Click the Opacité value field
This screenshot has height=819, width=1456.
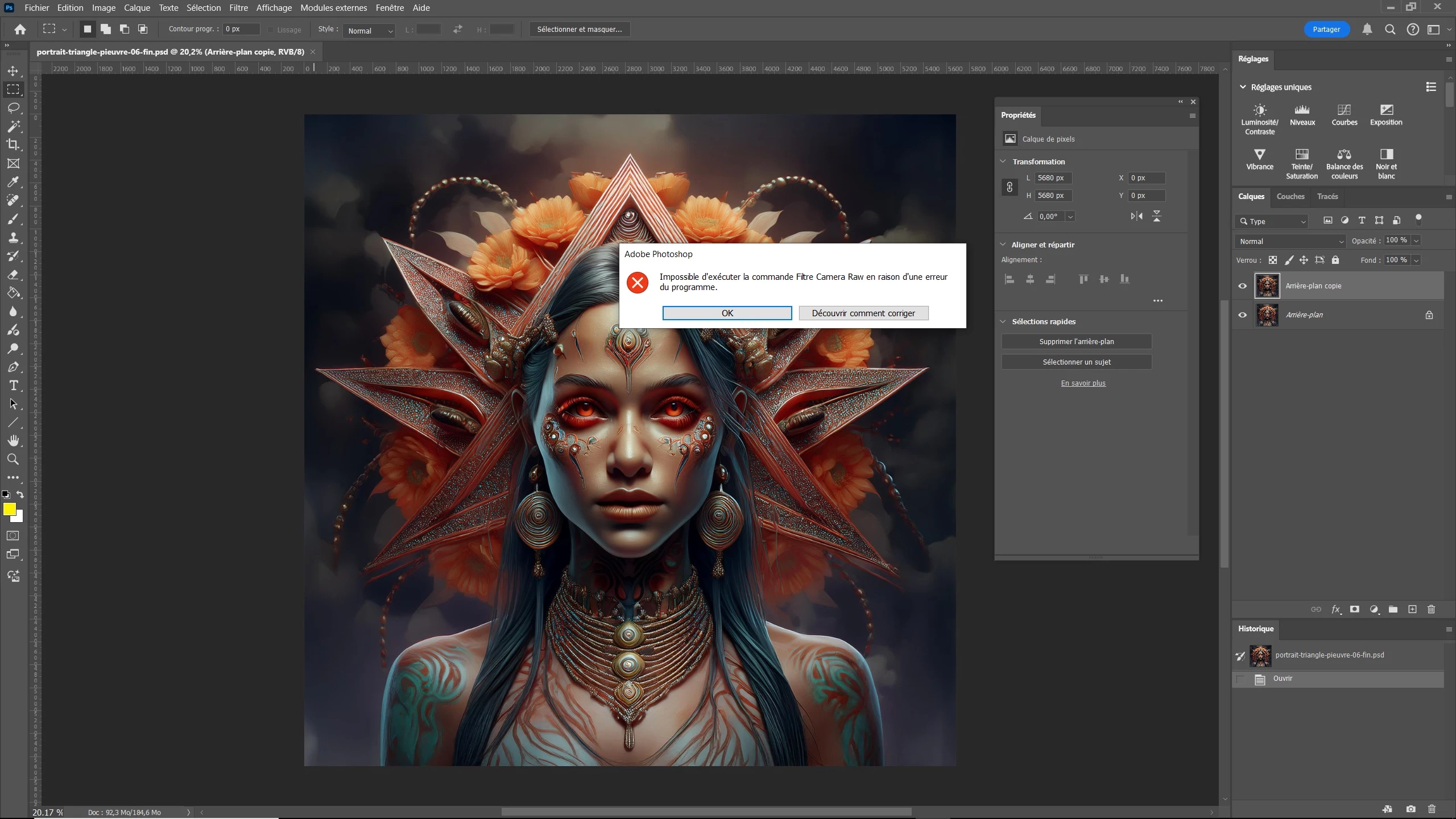1396,241
